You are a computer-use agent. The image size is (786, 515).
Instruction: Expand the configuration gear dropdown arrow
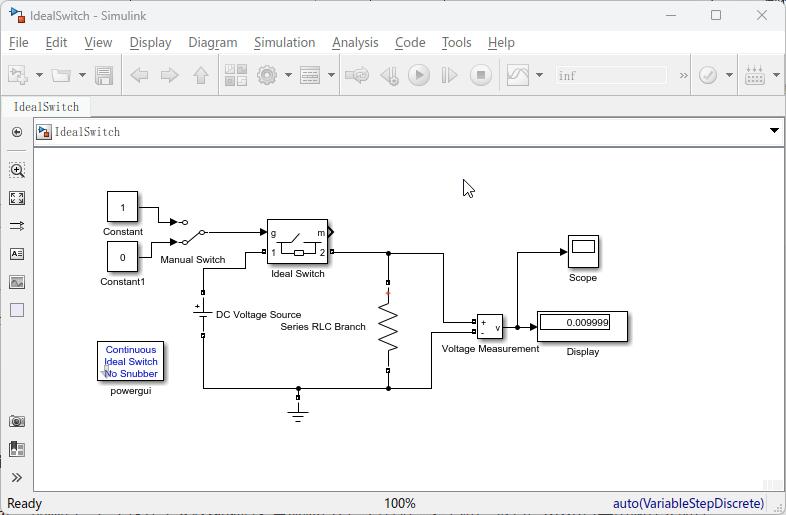point(288,76)
